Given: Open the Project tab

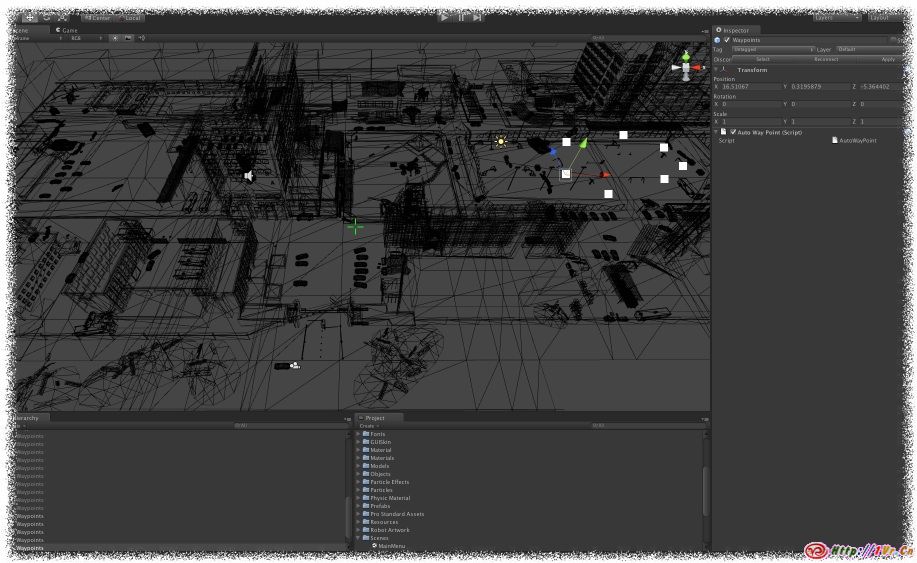Looking at the screenshot, I should [376, 418].
